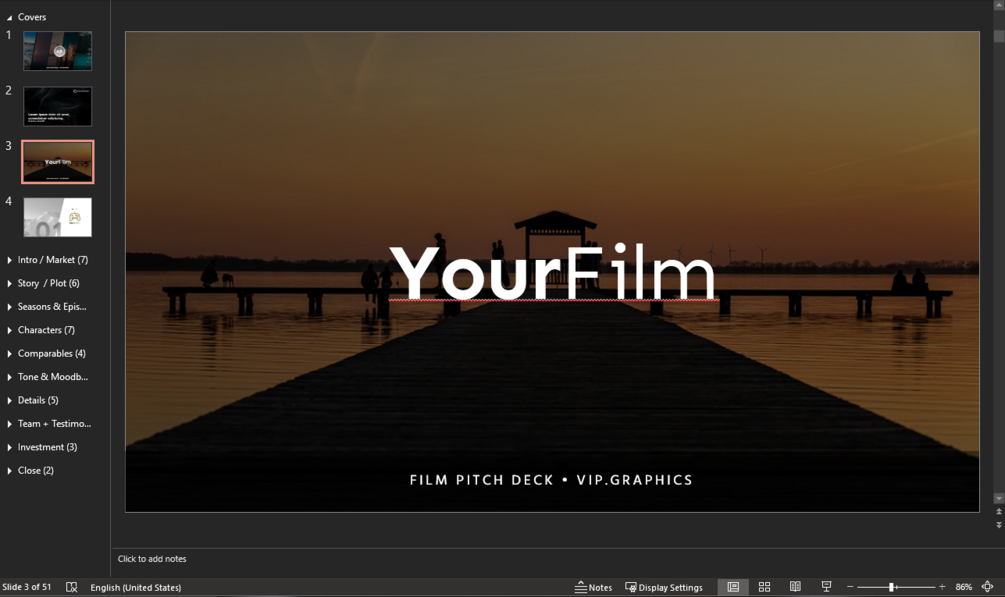Image resolution: width=1005 pixels, height=597 pixels.
Task: Start Slide Show from status bar
Action: 826,587
